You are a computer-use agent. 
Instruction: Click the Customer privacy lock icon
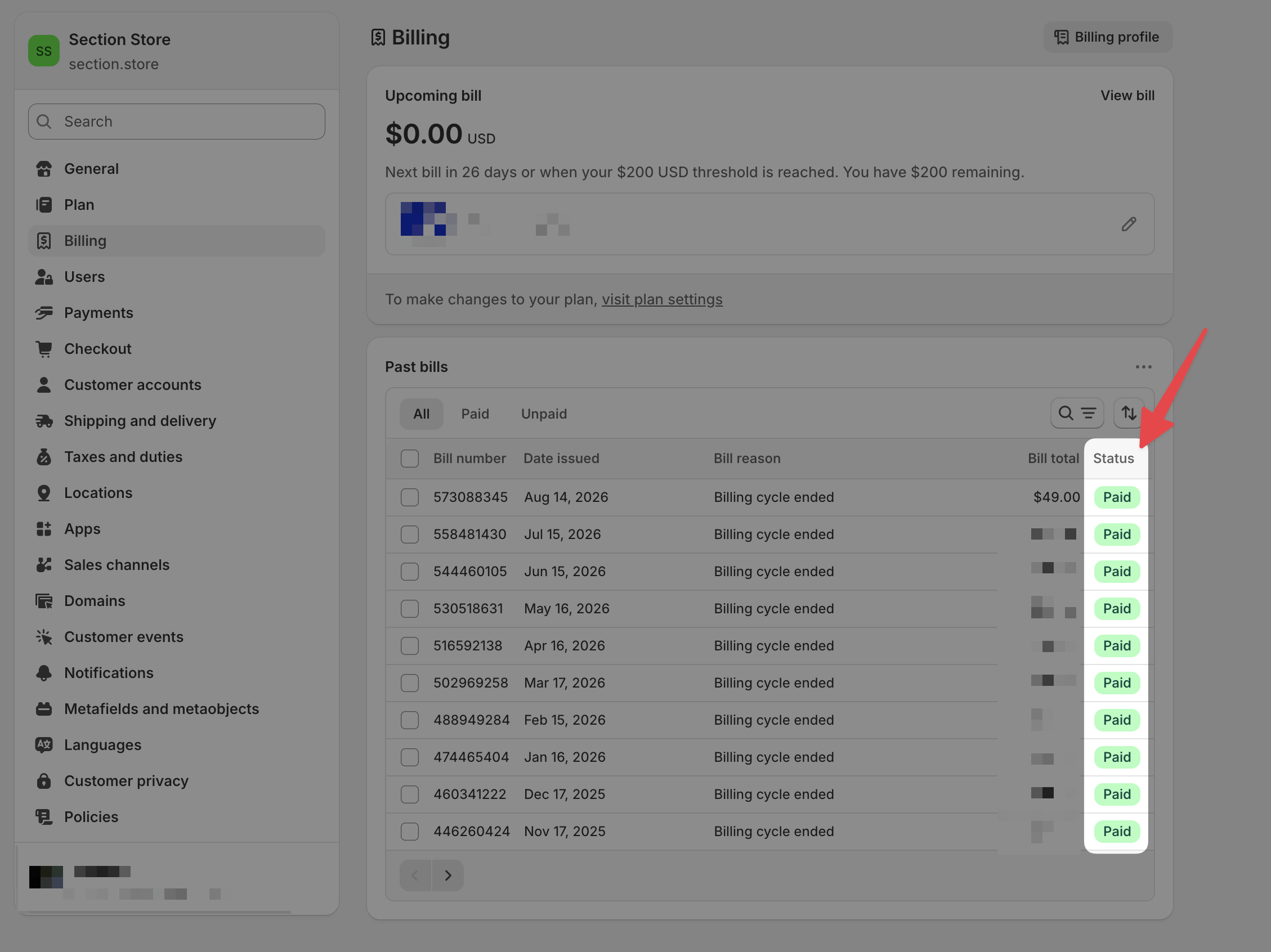[x=44, y=781]
